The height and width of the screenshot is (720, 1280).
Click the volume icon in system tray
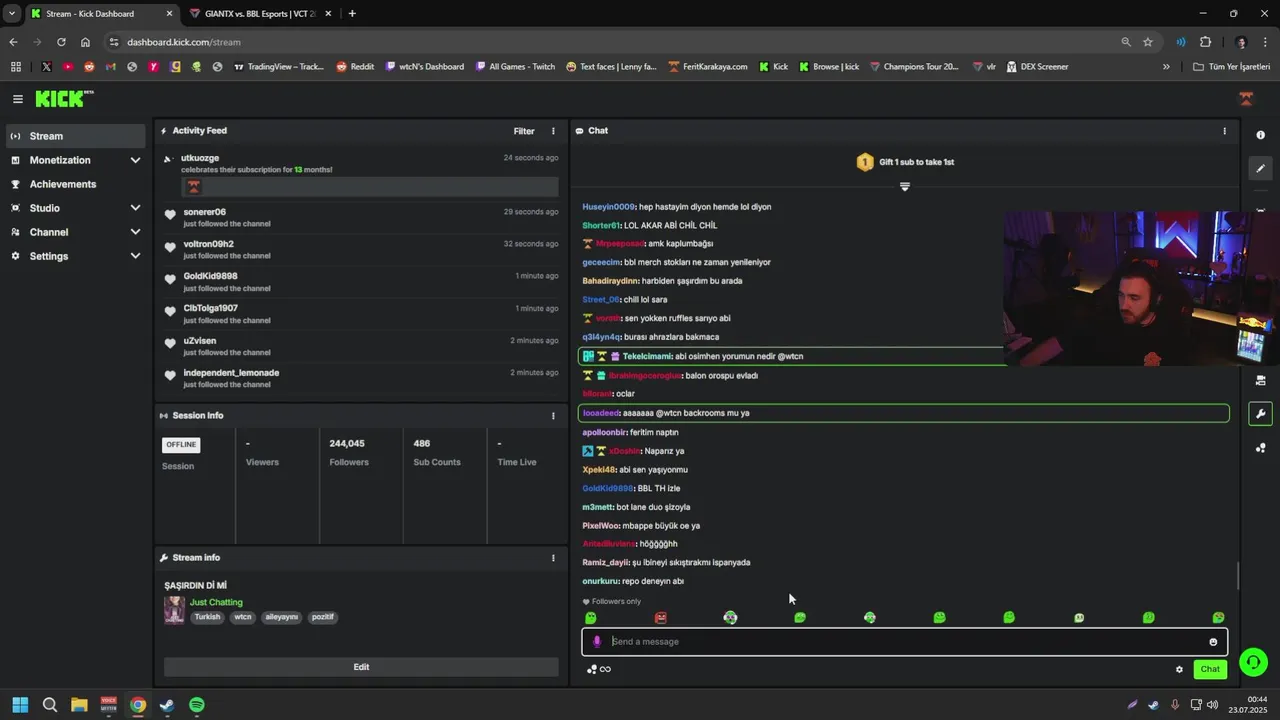pyautogui.click(x=1212, y=705)
